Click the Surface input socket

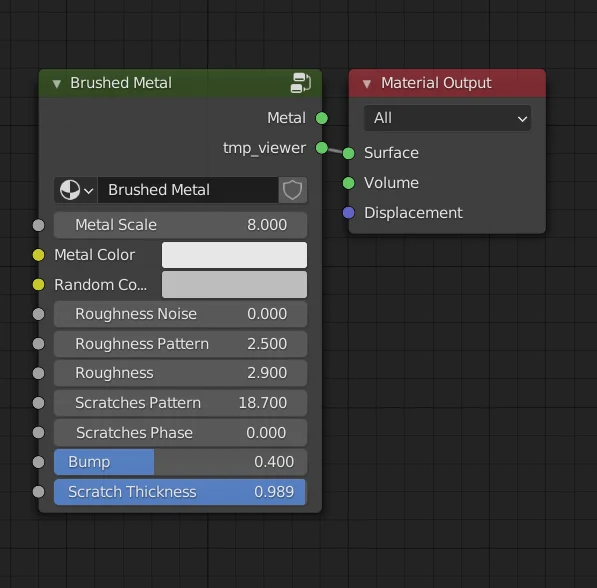348,153
